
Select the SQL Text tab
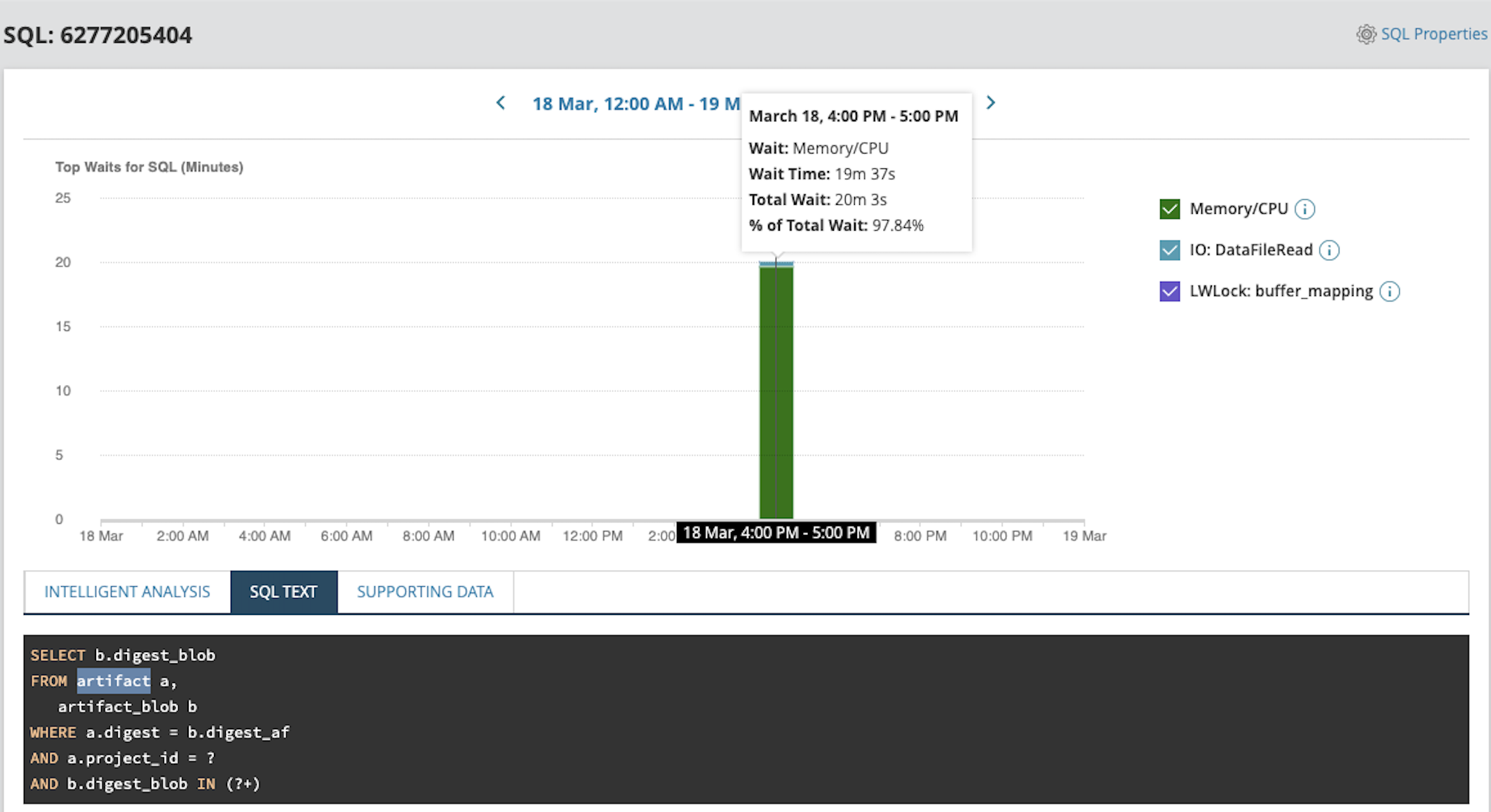(283, 591)
